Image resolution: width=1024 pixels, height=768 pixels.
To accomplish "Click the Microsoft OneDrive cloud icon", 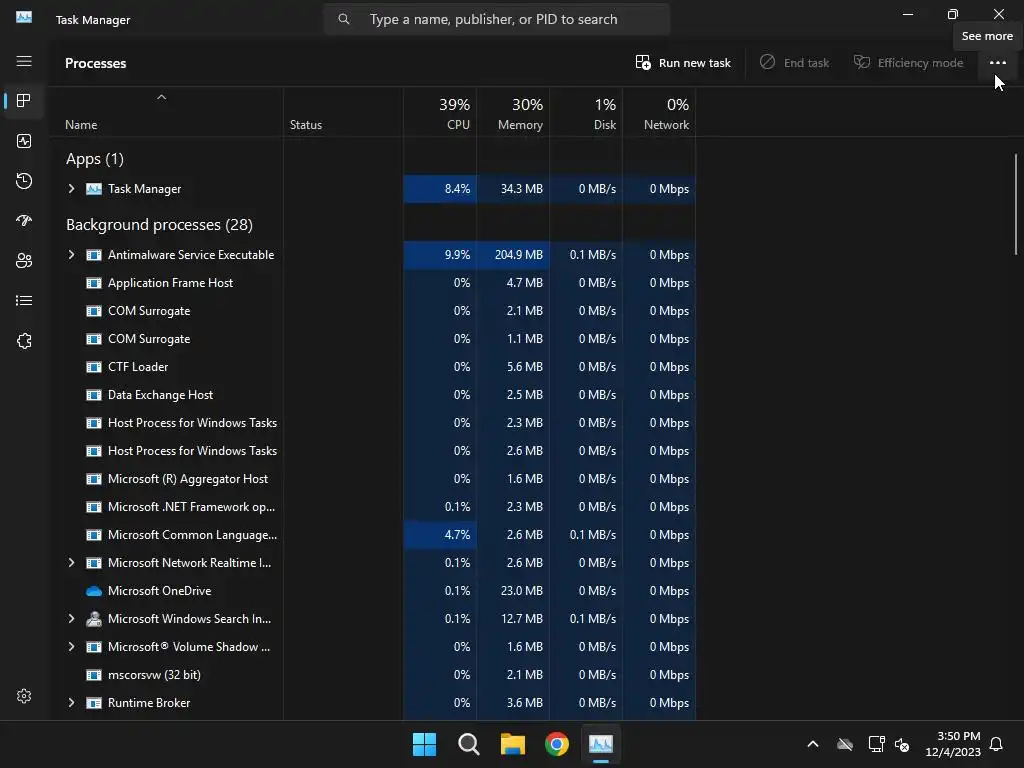I will point(94,591).
